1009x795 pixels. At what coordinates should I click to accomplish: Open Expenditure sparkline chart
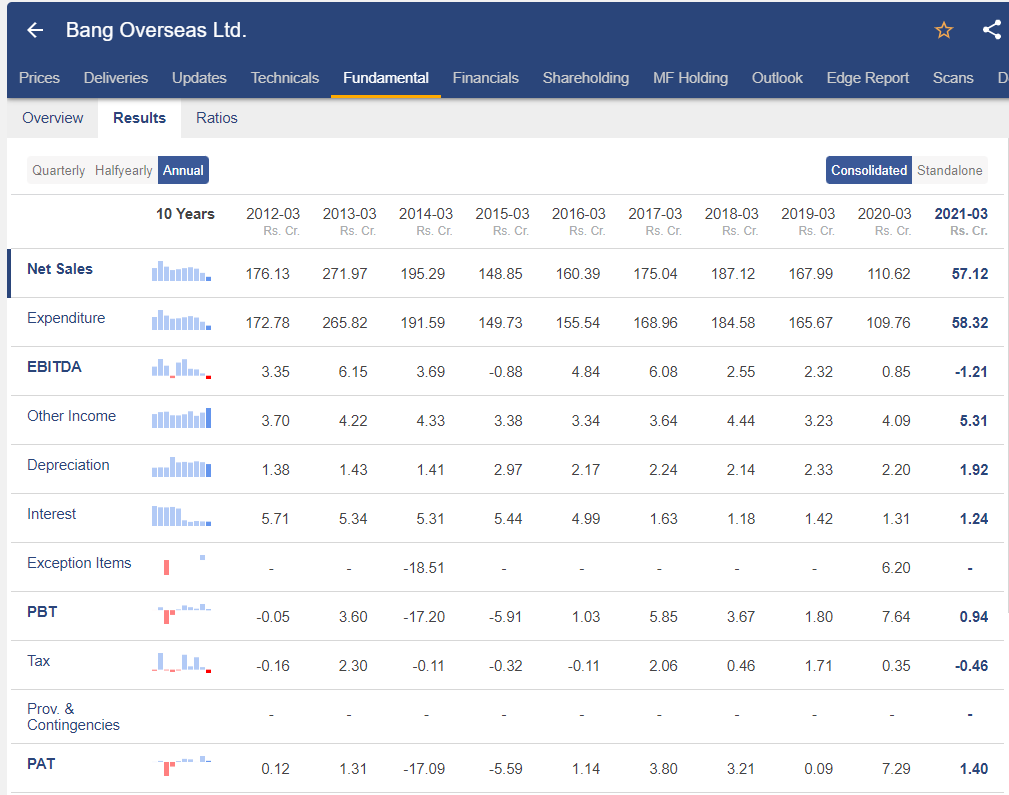pos(181,320)
